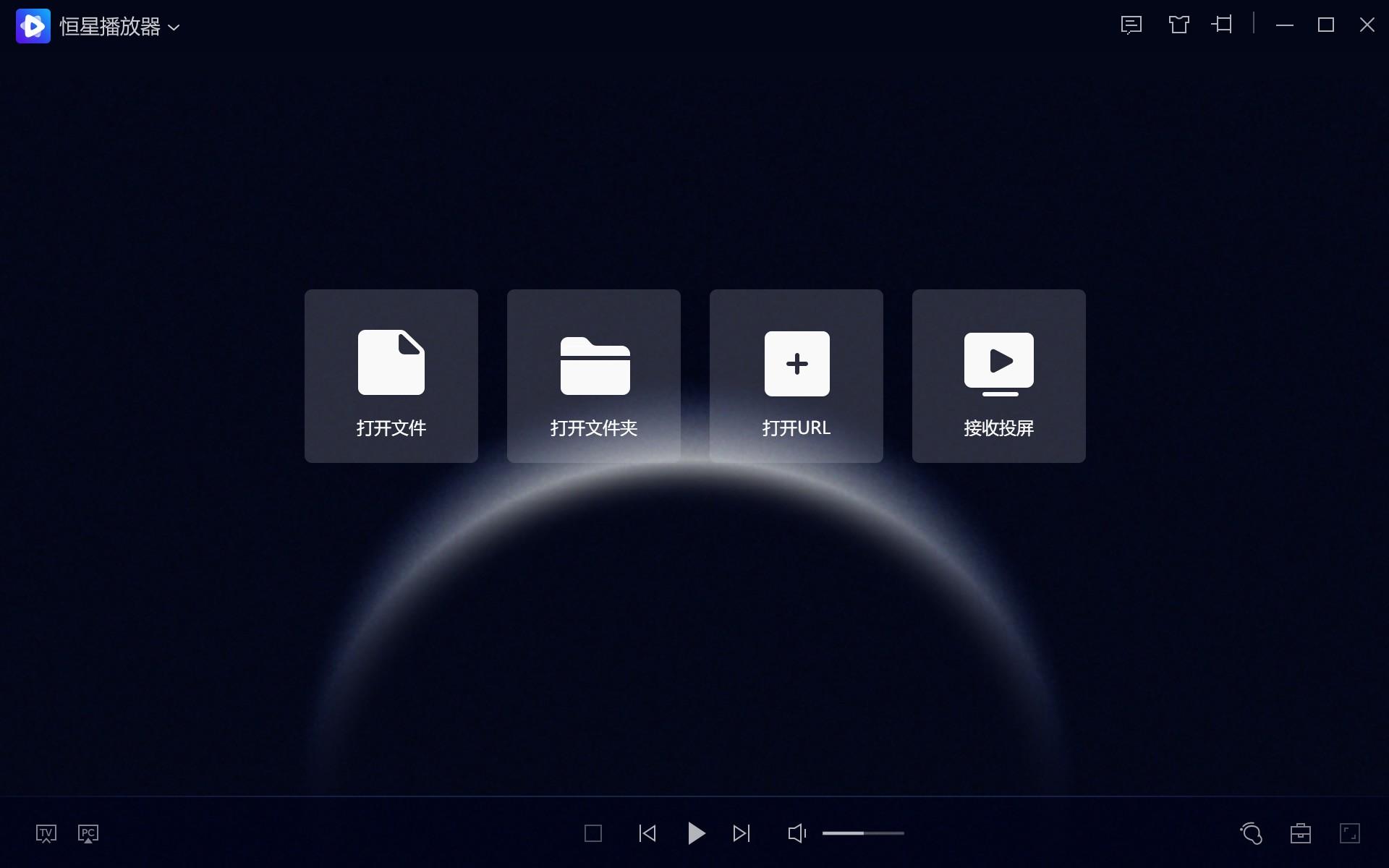Viewport: 1389px width, 868px height.
Task: Open the feedback message icon
Action: pos(1131,25)
